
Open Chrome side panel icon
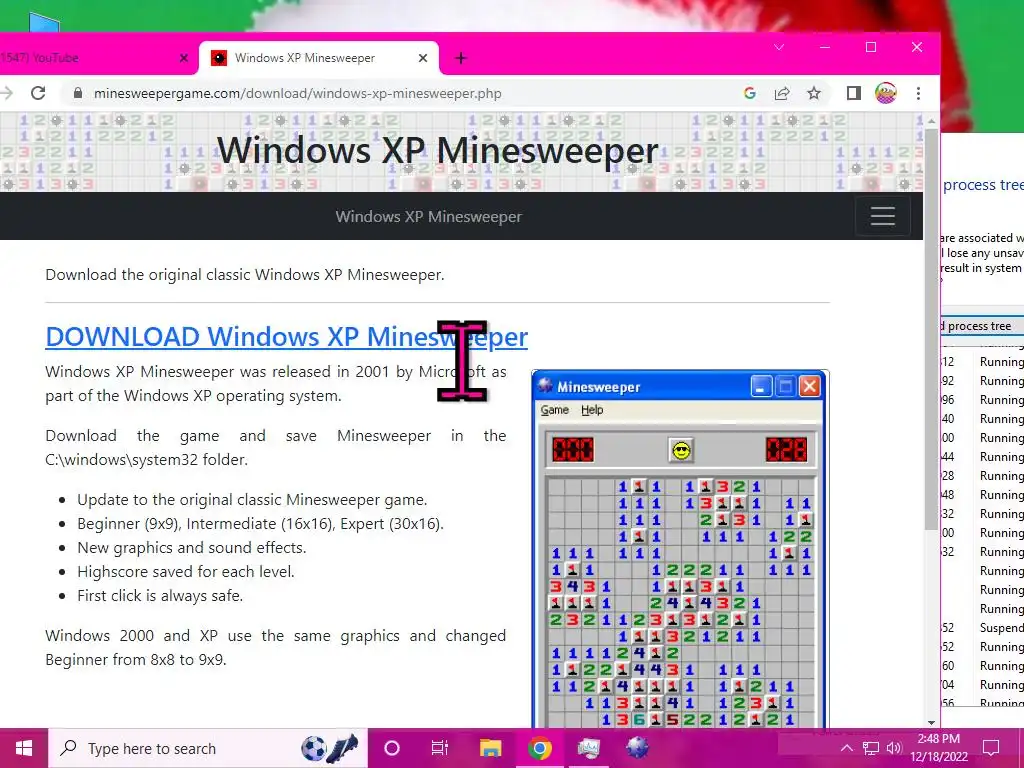[854, 93]
